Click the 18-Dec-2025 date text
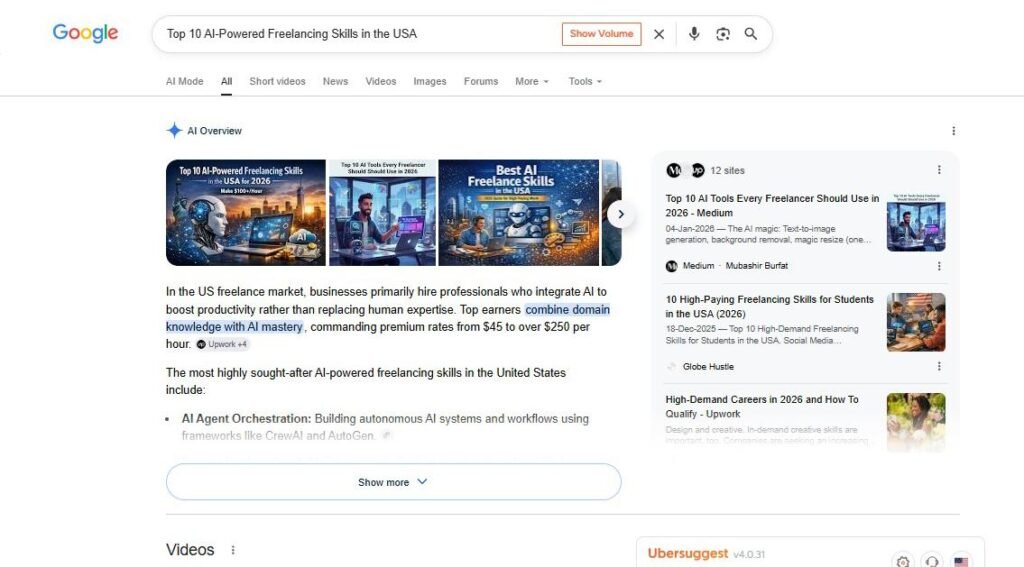Viewport: 1024px width, 567px height. (691, 329)
